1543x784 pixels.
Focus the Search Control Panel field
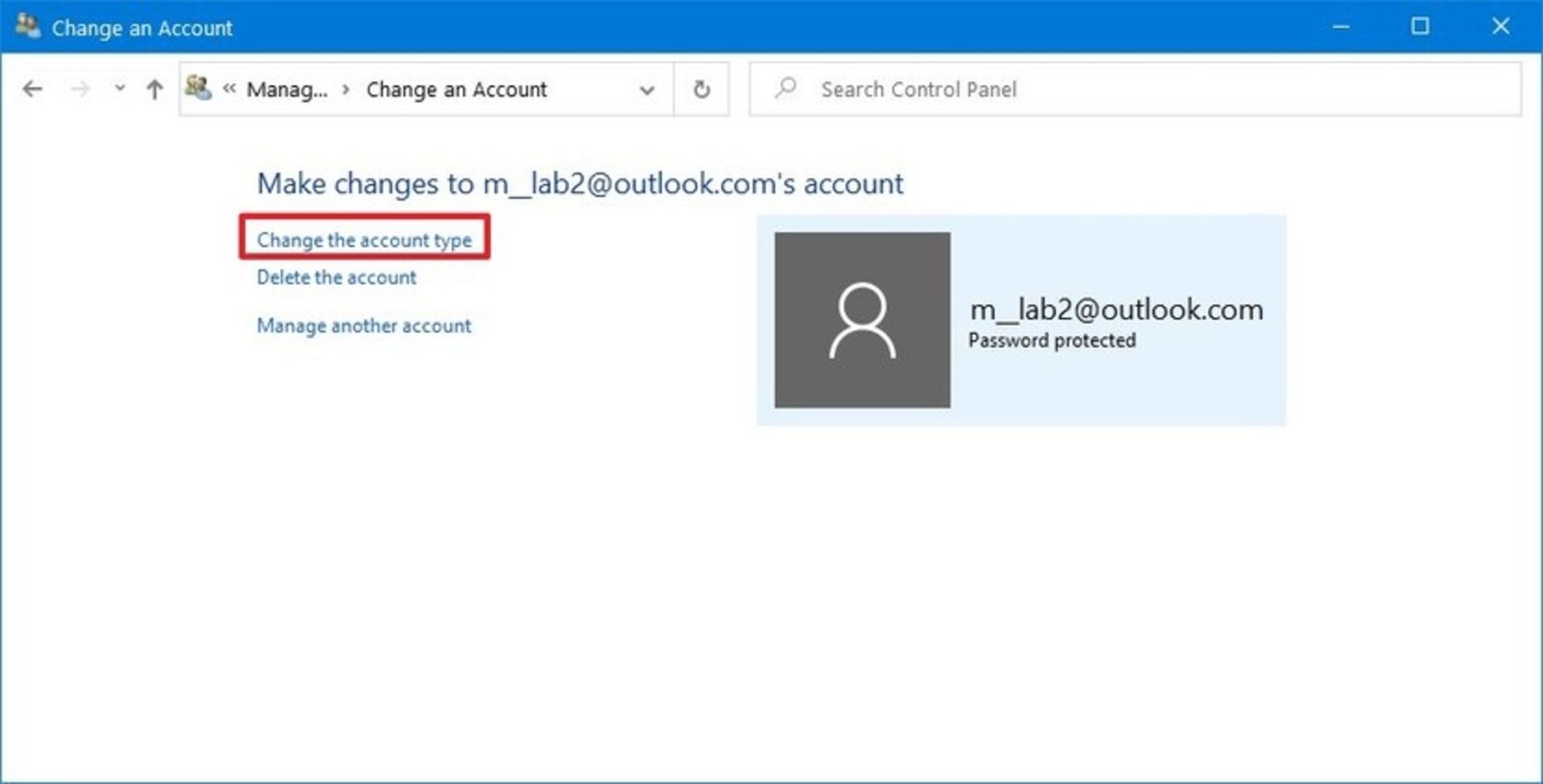1135,89
